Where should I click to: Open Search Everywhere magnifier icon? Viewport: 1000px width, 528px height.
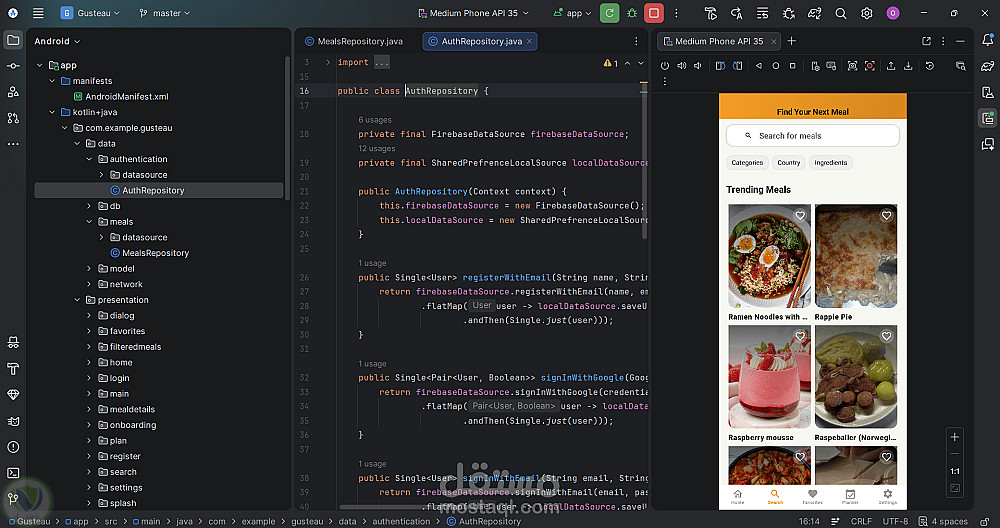point(841,13)
